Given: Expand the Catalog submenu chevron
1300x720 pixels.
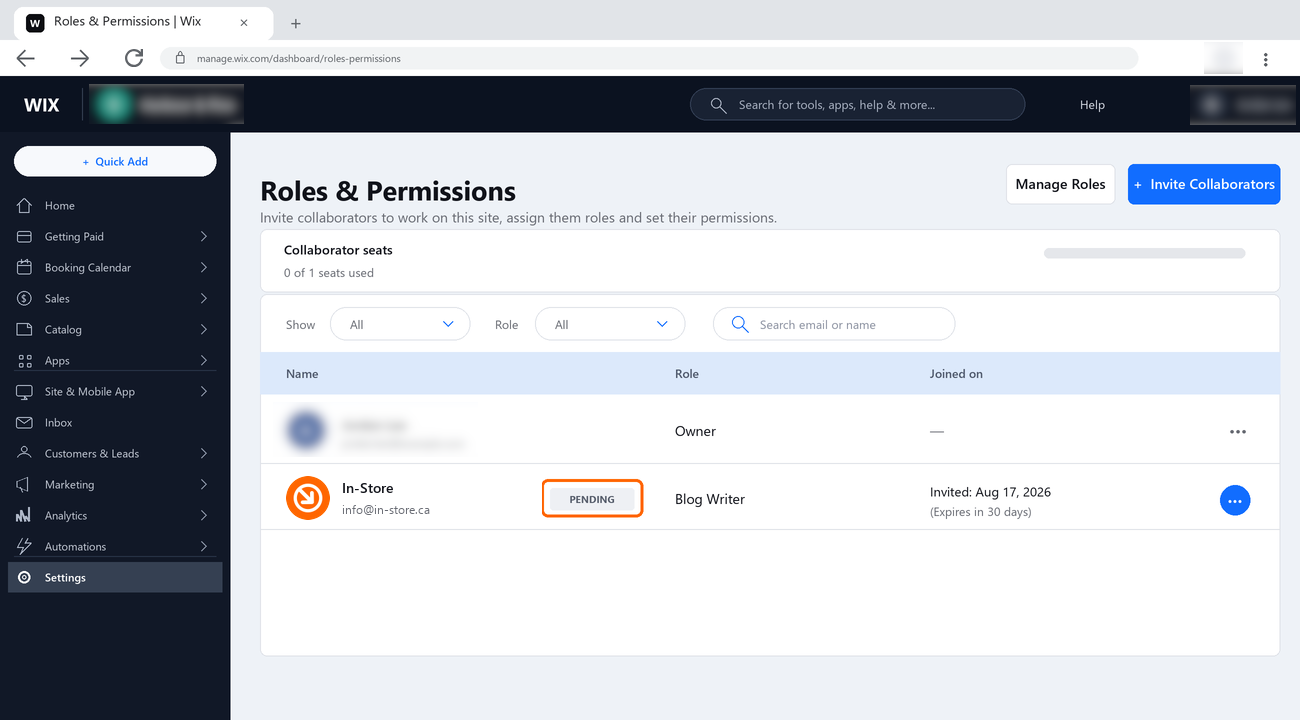Looking at the screenshot, I should click(x=204, y=330).
